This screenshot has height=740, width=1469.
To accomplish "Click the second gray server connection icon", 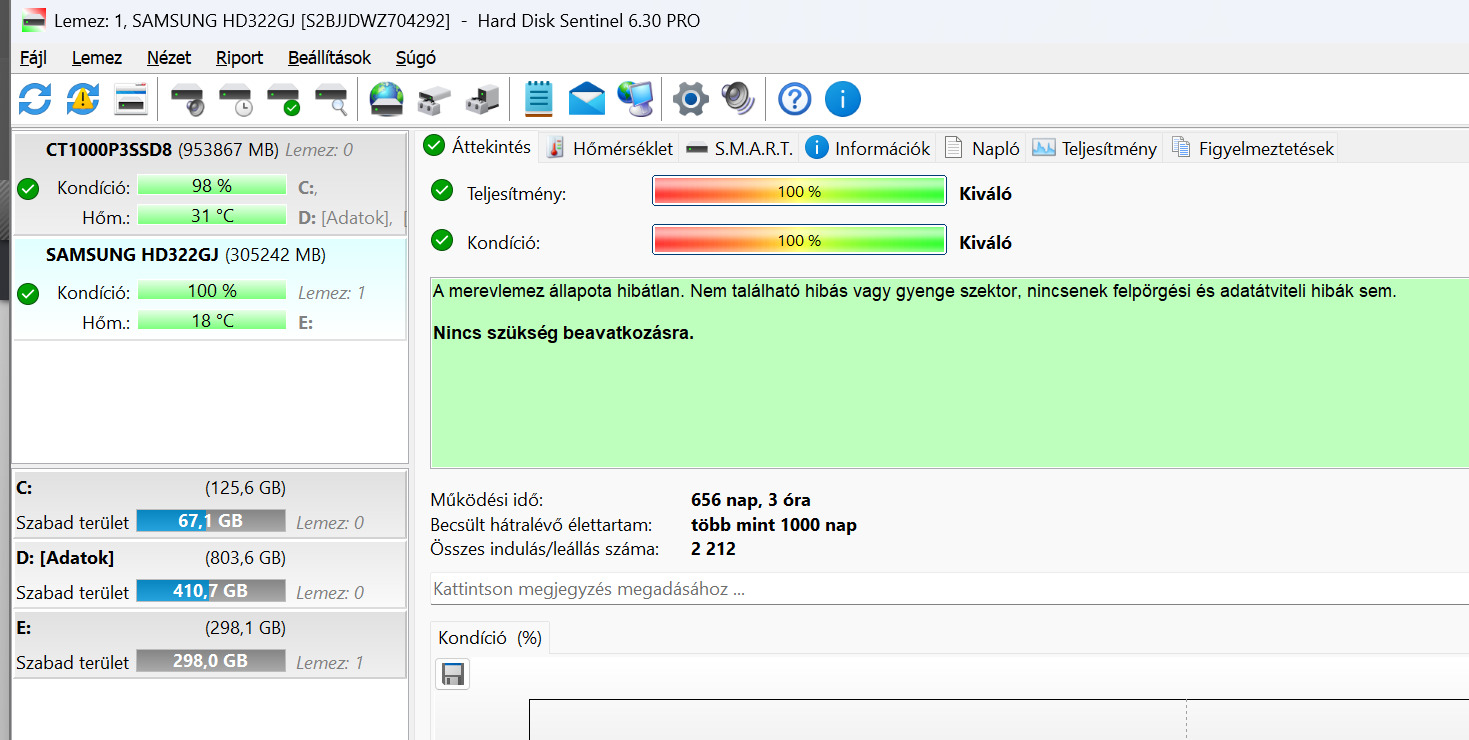I will [x=483, y=100].
